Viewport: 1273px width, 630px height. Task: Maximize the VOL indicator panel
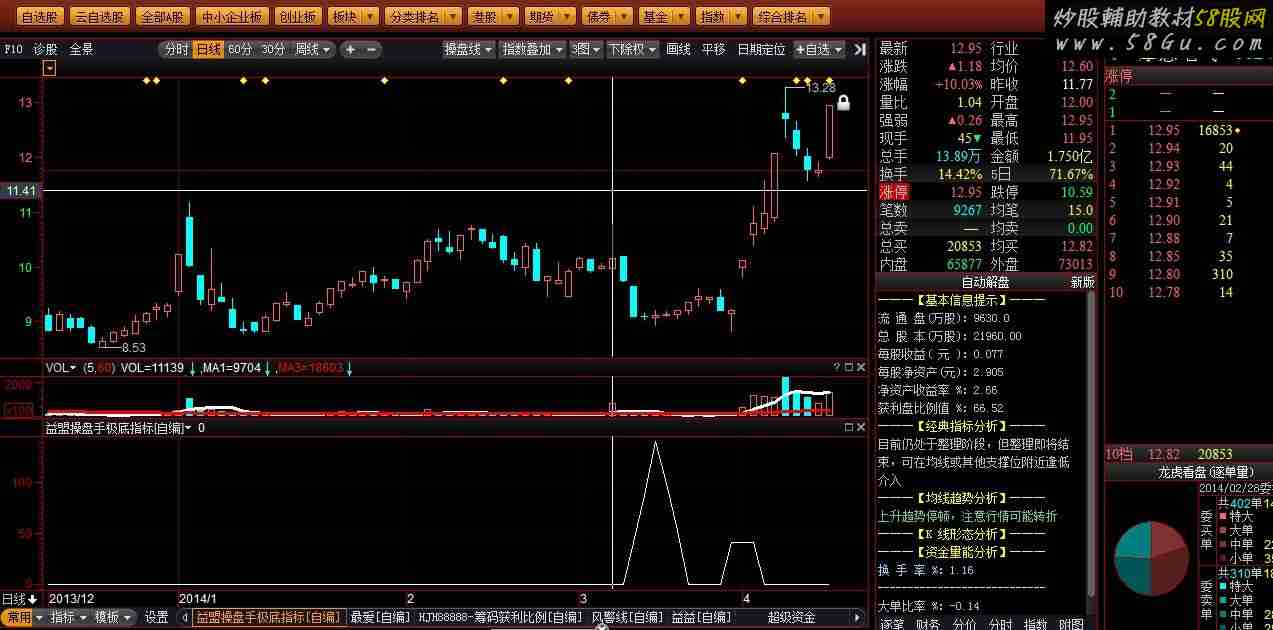coord(849,368)
